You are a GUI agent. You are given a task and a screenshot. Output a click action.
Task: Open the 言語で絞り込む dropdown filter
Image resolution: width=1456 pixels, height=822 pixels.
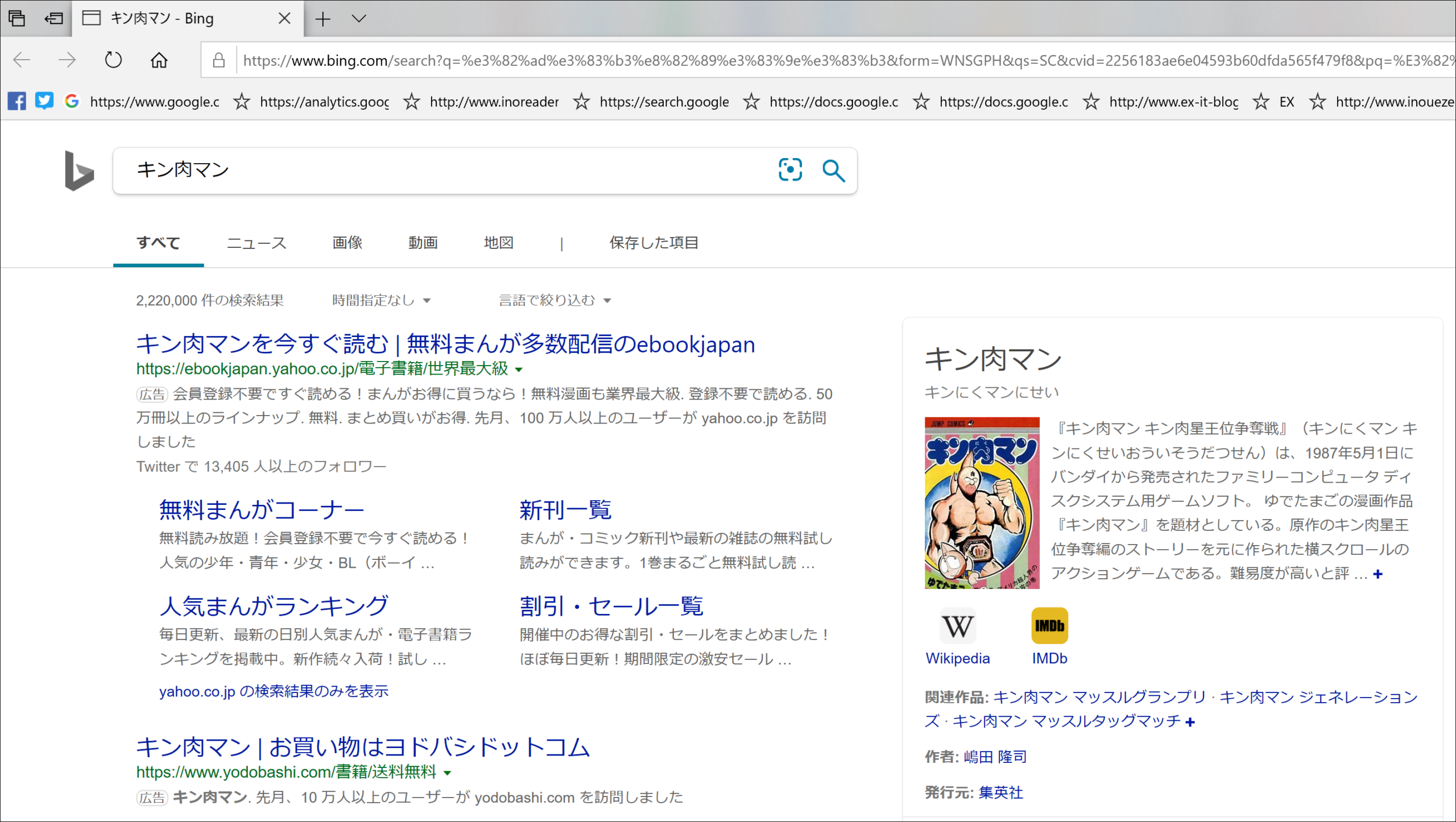tap(555, 300)
